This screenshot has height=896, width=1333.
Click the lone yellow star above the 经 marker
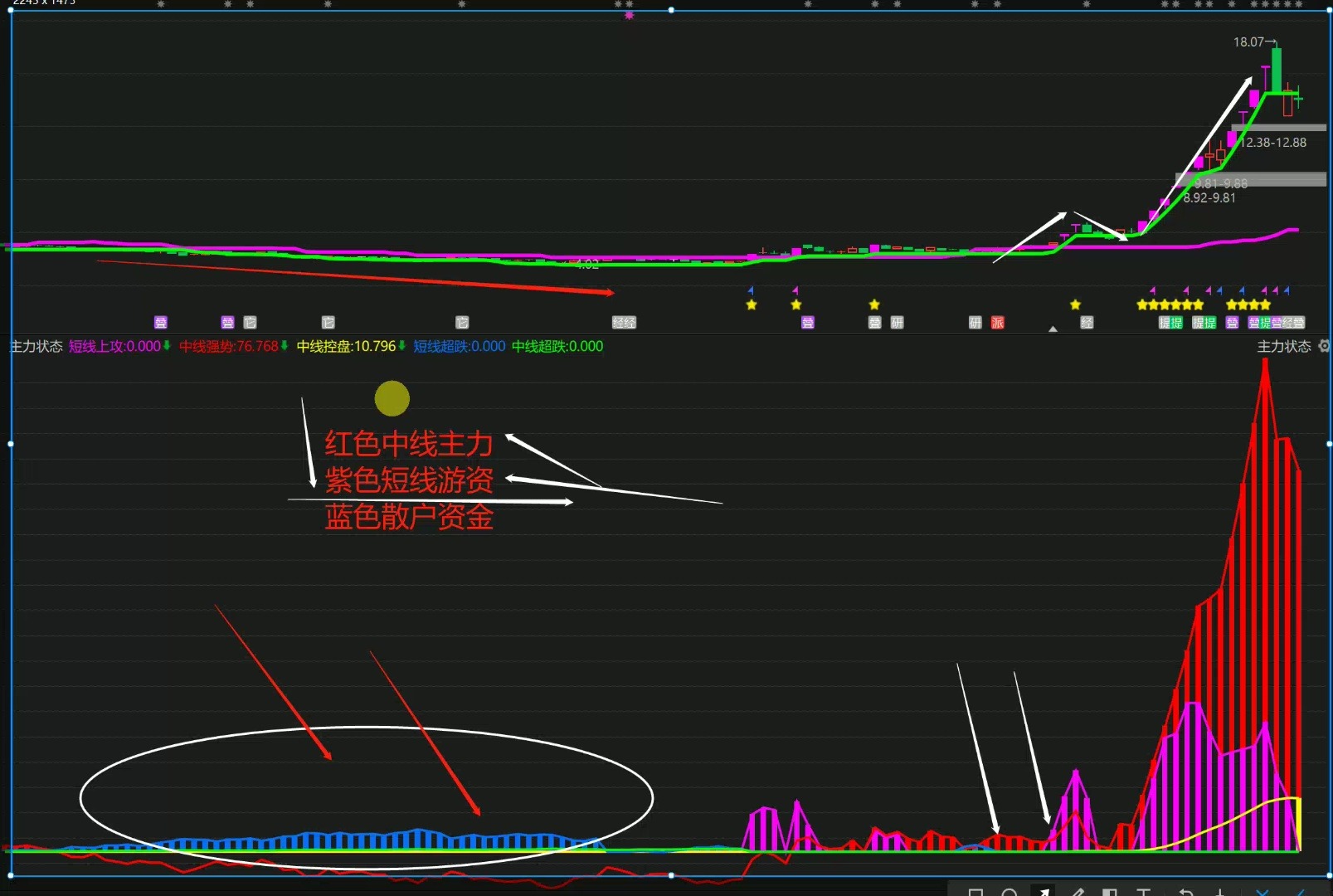(1075, 304)
